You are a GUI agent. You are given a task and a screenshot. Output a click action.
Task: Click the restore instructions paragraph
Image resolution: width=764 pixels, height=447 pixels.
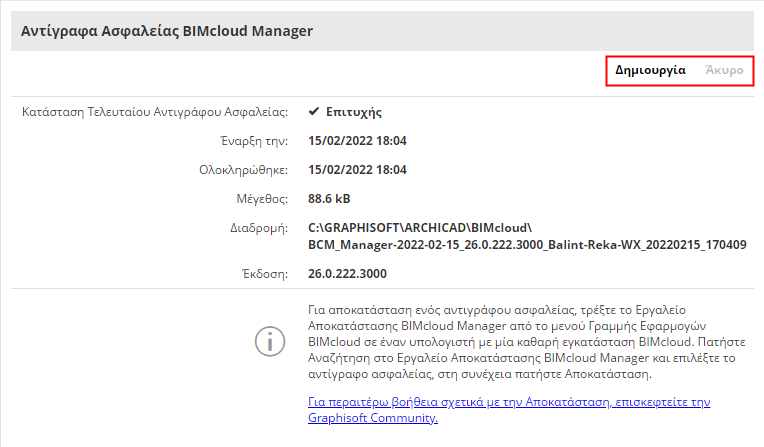tap(527, 342)
